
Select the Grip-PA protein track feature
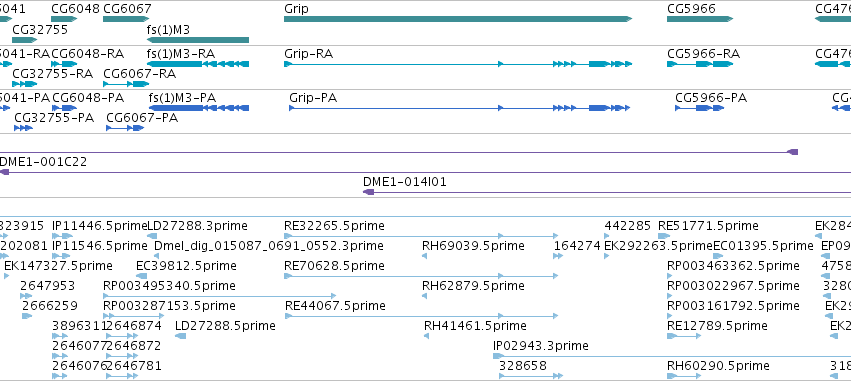pyautogui.click(x=460, y=108)
